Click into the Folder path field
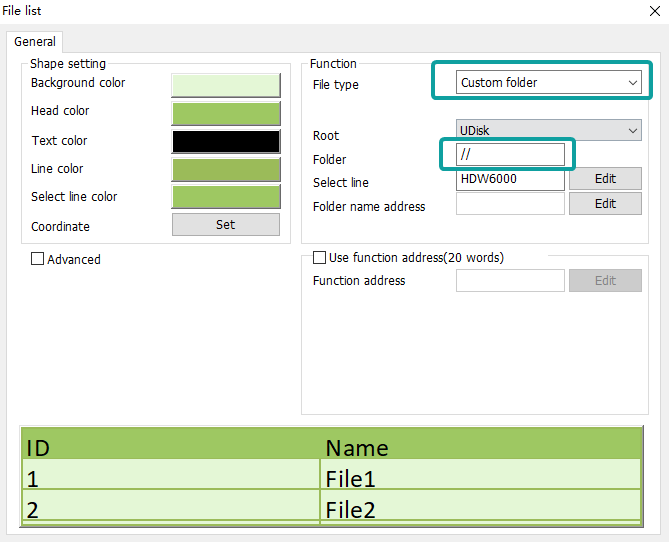This screenshot has width=669, height=542. point(510,155)
